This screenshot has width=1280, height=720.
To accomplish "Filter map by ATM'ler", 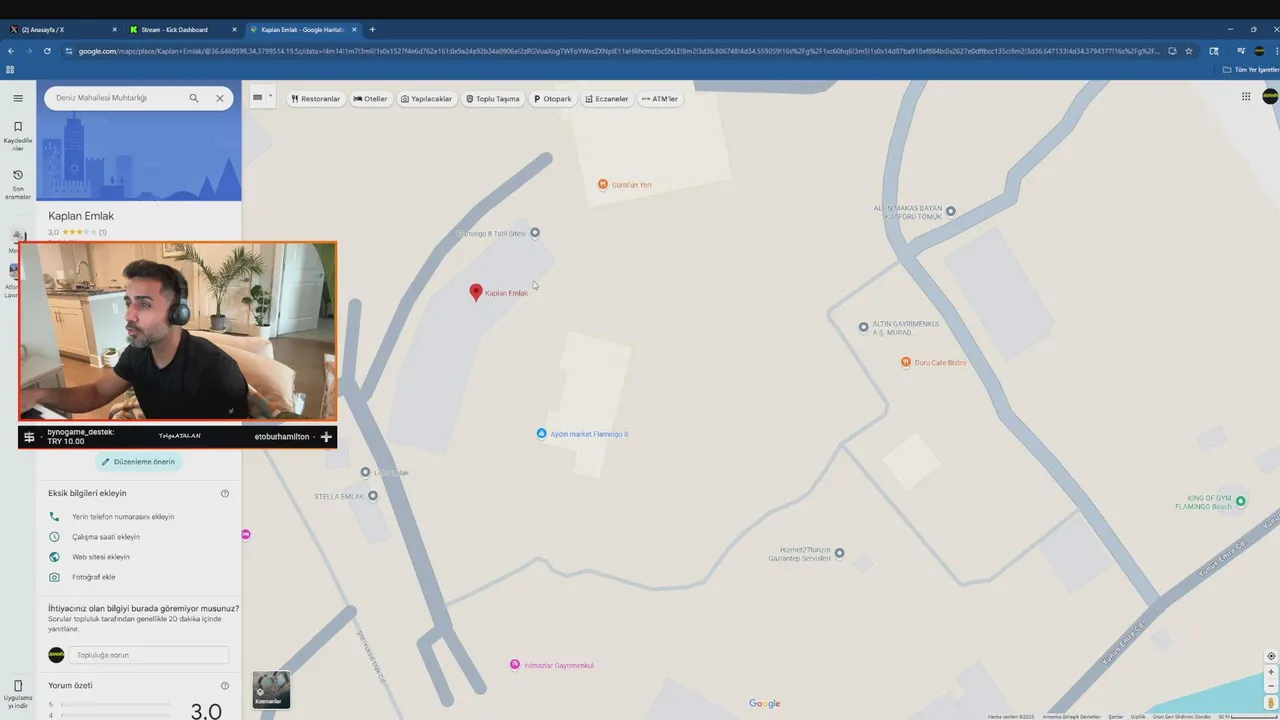I will (x=660, y=99).
